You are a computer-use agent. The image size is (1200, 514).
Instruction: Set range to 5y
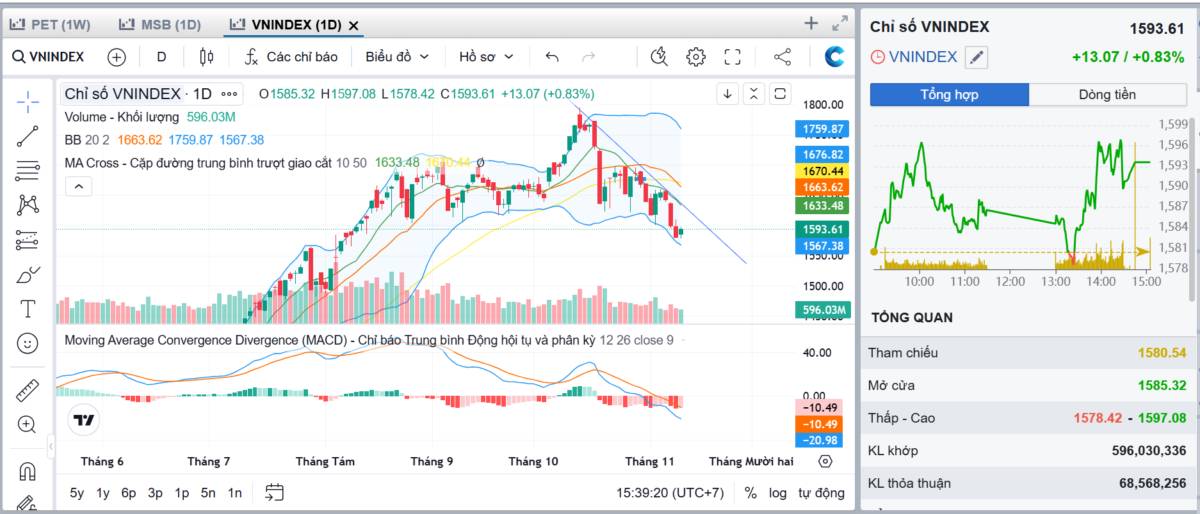pos(77,492)
